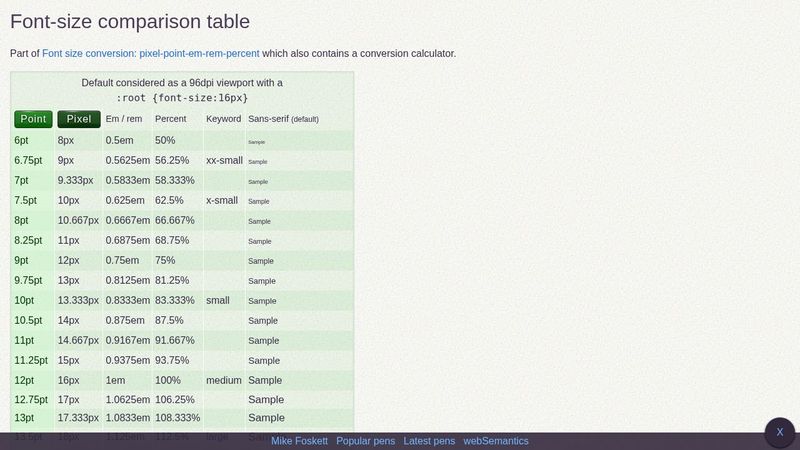Click the 0.5em cell
Viewport: 800px width, 450px height.
(x=128, y=140)
